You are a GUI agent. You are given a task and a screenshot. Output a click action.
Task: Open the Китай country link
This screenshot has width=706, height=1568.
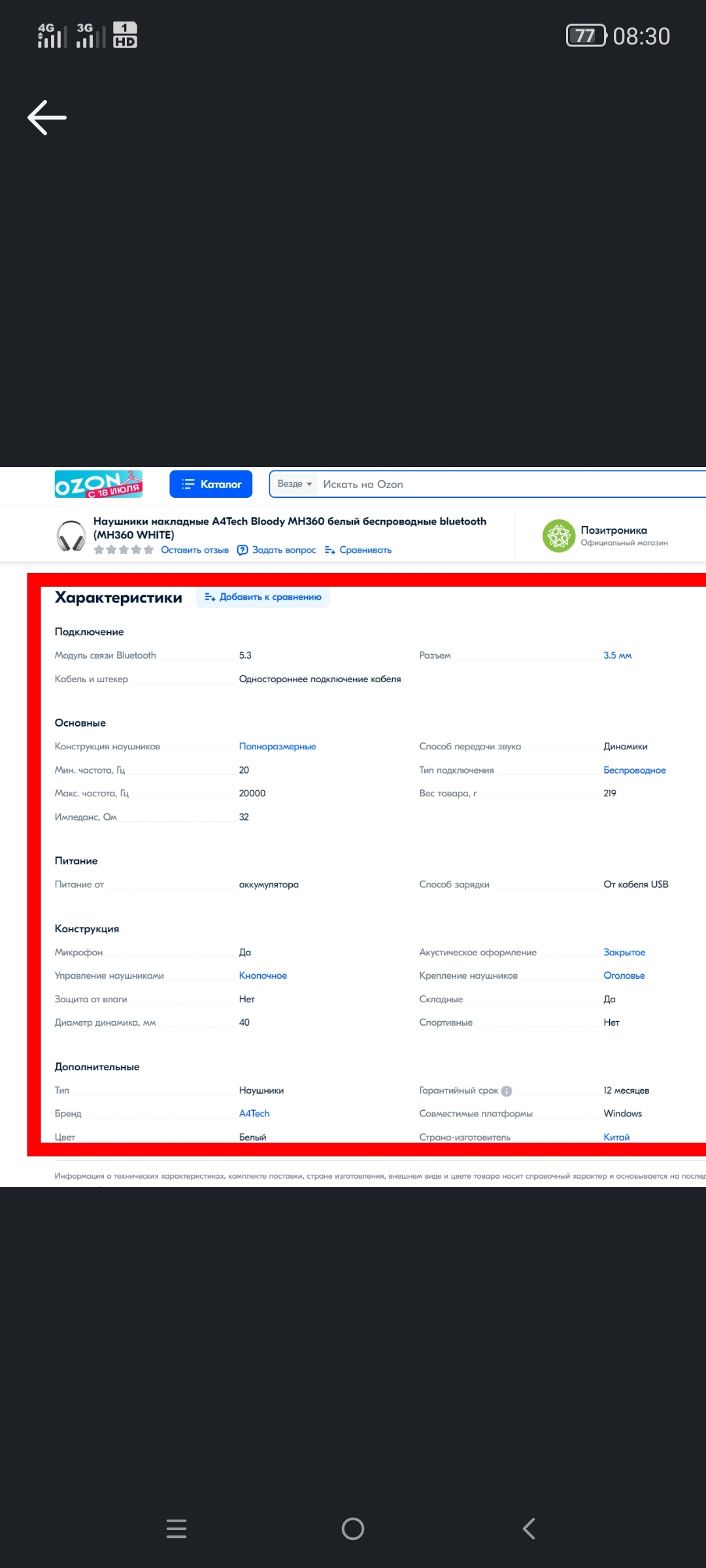(616, 1137)
